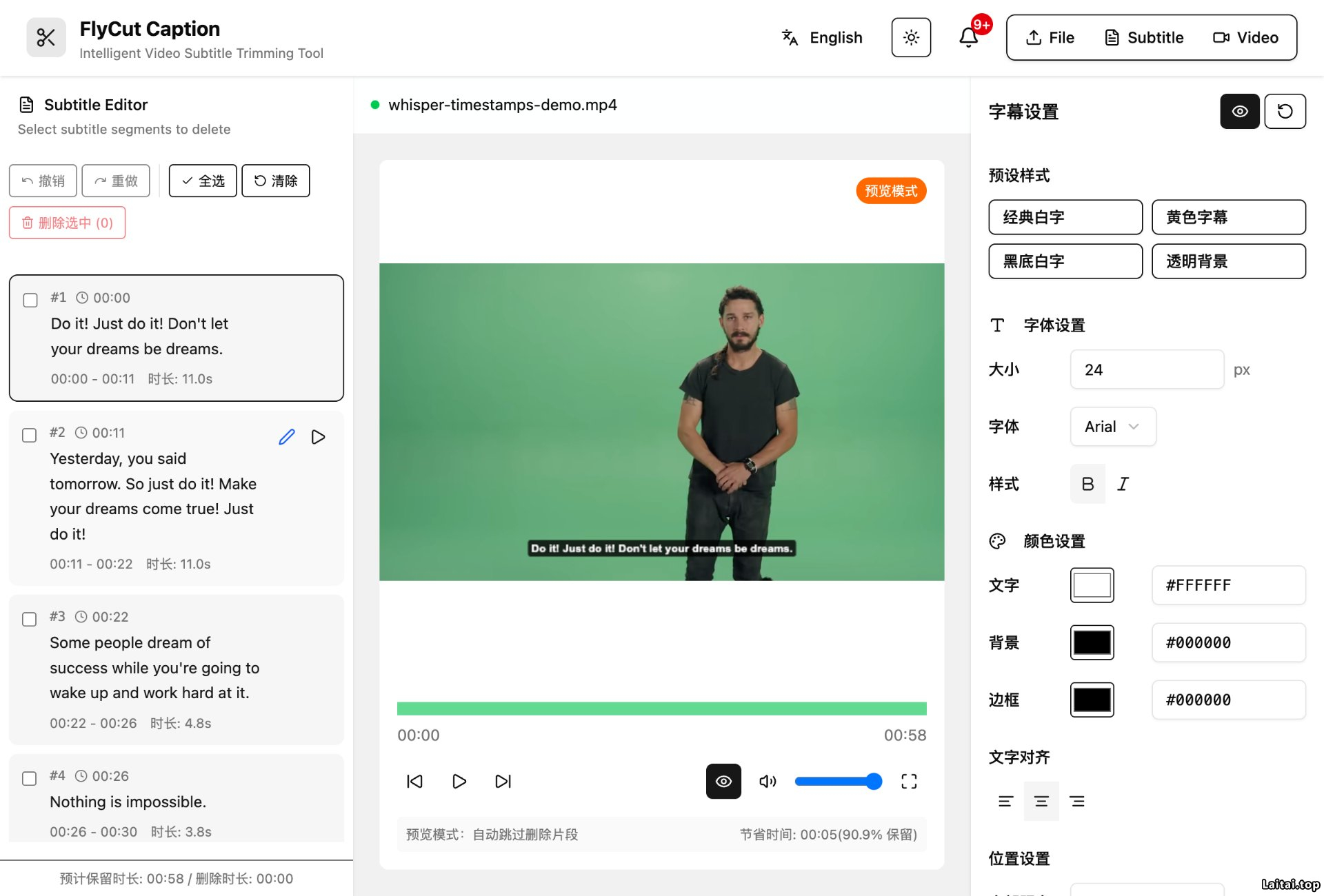Click the notification bell icon
This screenshot has height=896, width=1324.
tap(968, 37)
